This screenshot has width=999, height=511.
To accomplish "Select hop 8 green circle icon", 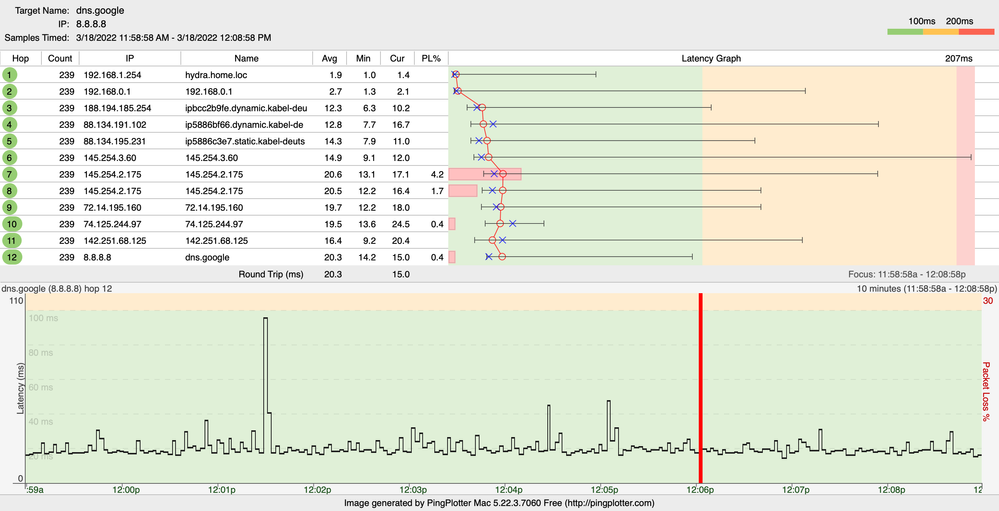I will pyautogui.click(x=10, y=191).
